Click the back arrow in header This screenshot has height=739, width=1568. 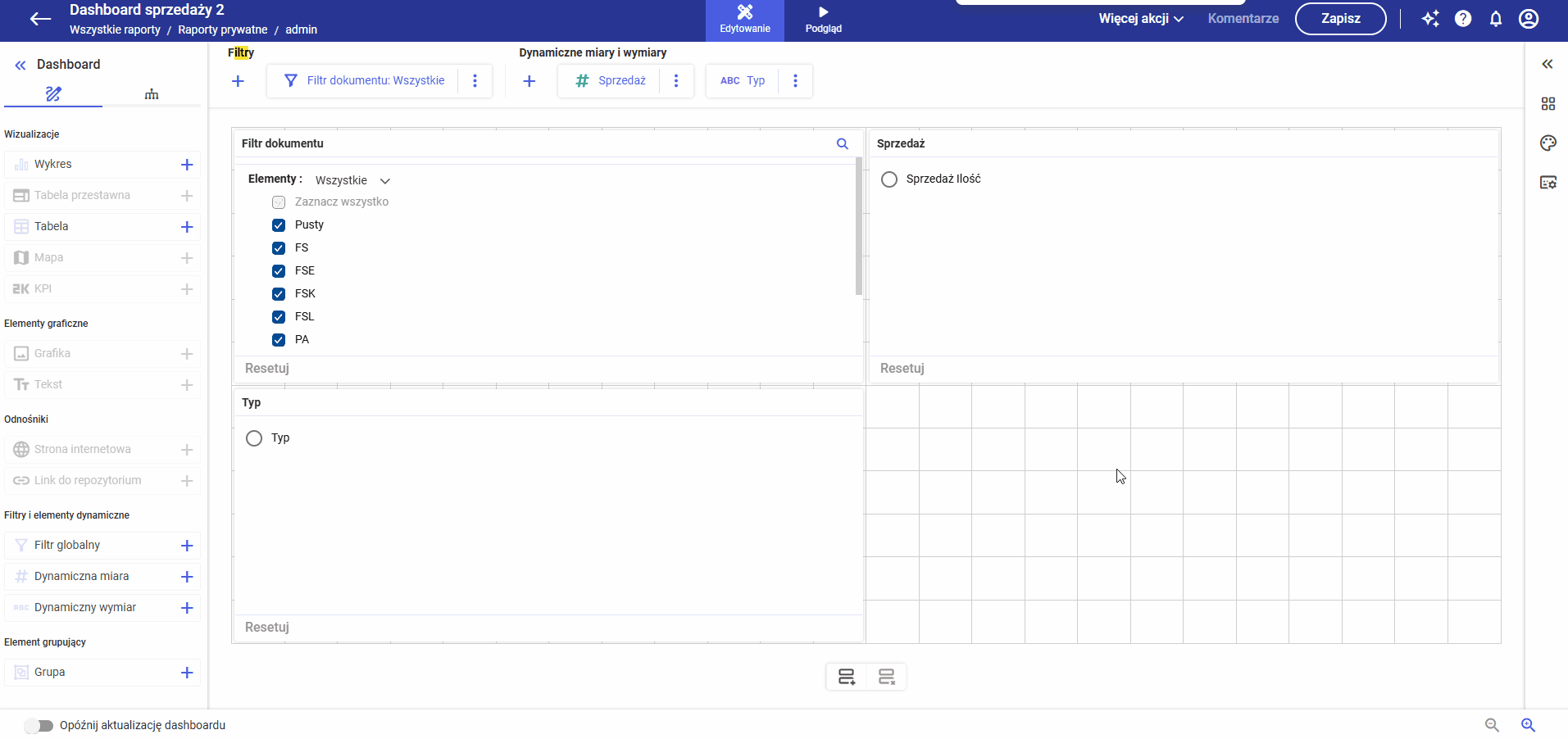coord(40,20)
